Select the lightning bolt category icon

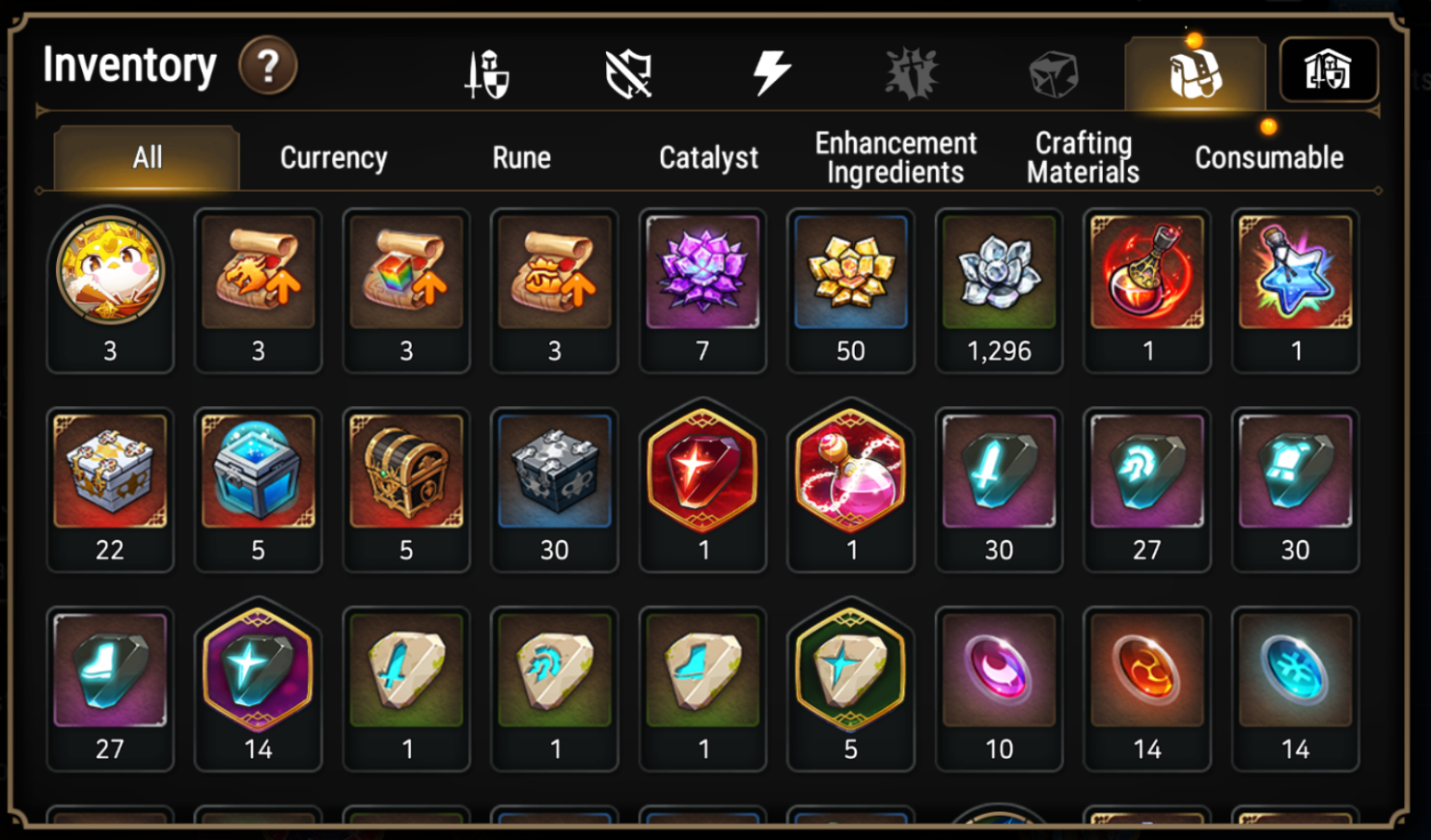pos(771,73)
